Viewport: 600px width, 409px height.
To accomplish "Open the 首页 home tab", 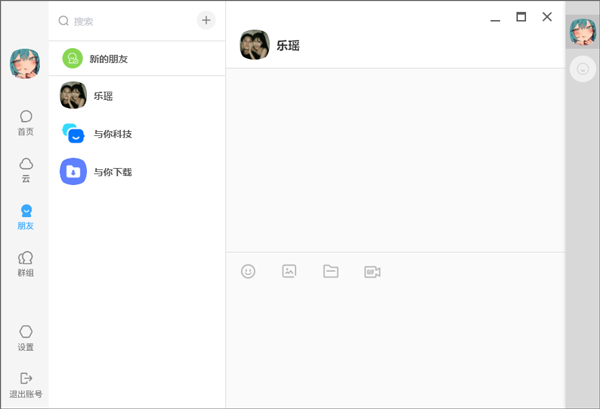I will 26,123.
